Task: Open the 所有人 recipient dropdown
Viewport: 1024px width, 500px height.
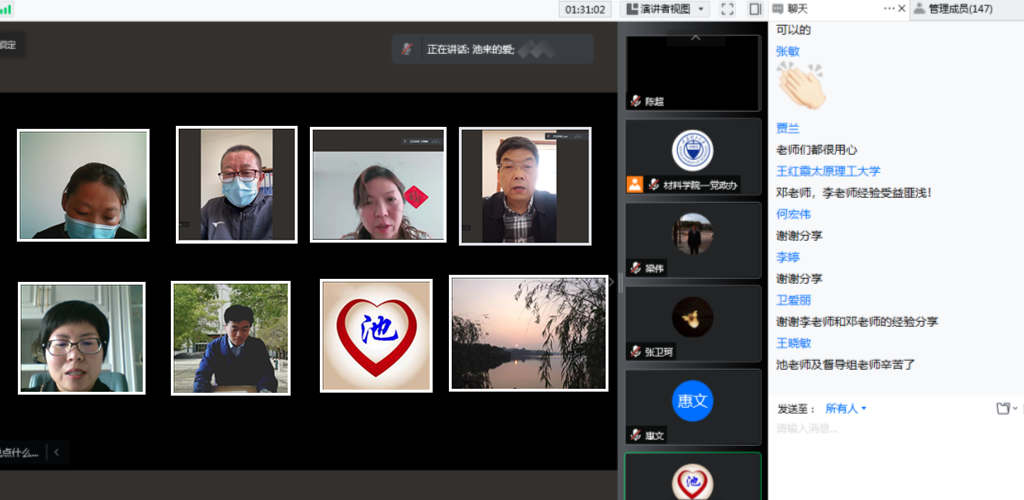Action: click(846, 408)
